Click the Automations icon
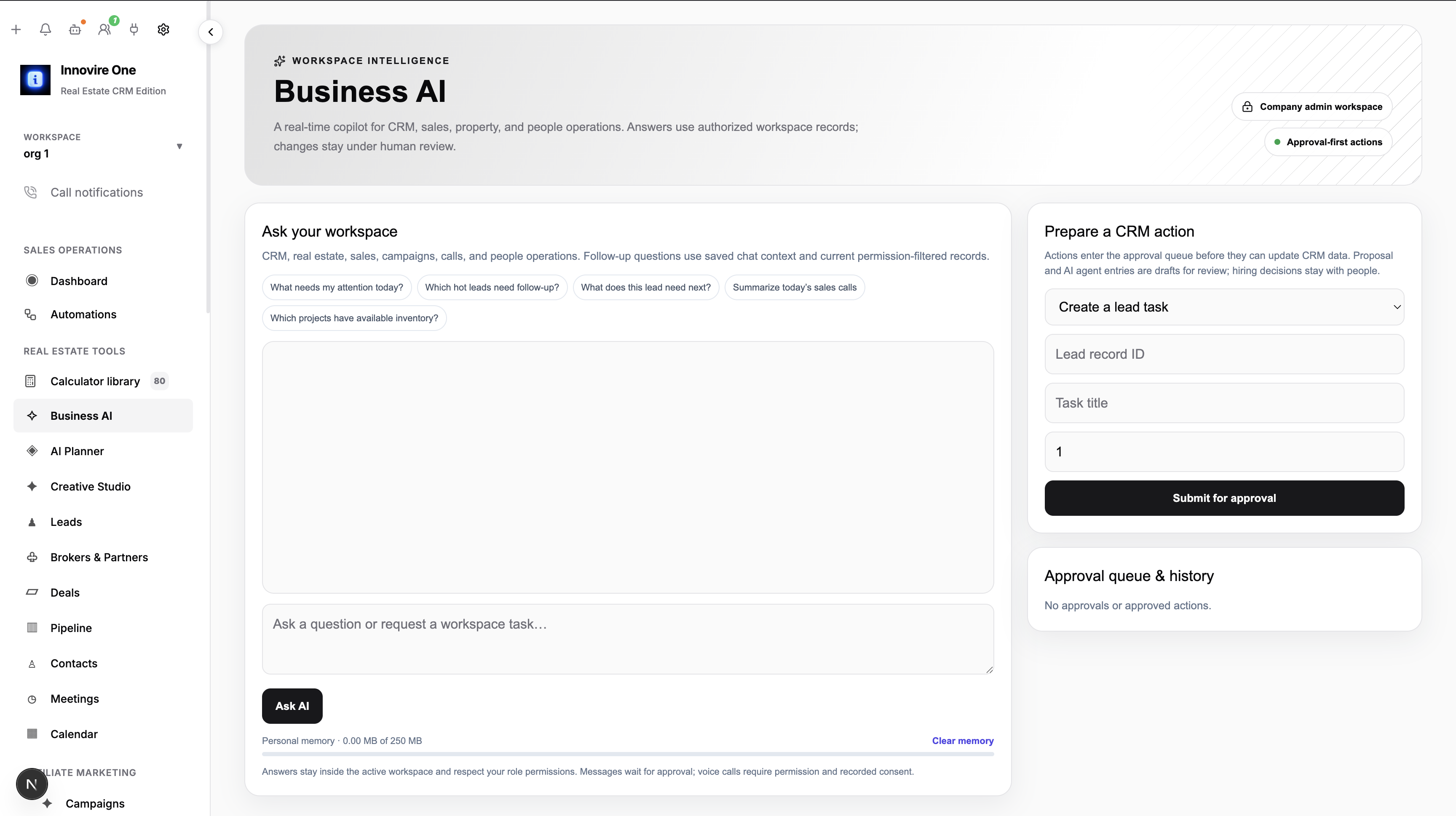 pos(30,314)
